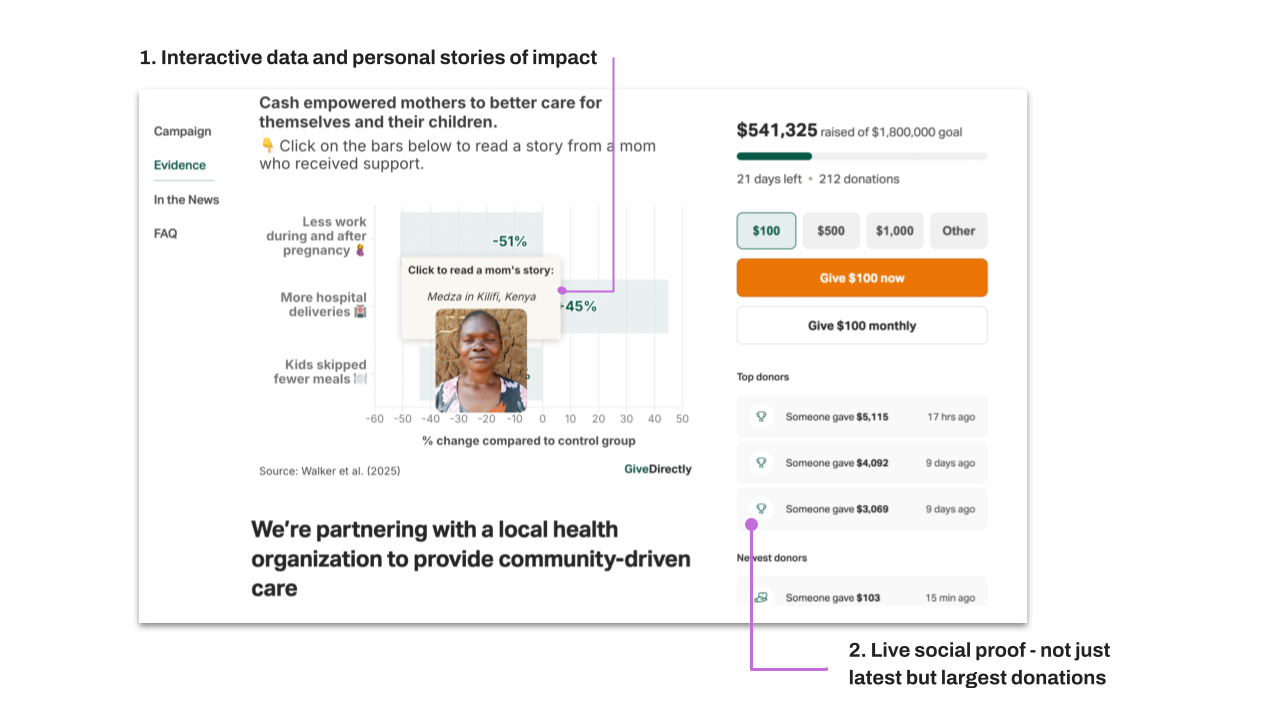Click the trophy icon beside the $3,069 donation
The height and width of the screenshot is (720, 1280).
(761, 509)
